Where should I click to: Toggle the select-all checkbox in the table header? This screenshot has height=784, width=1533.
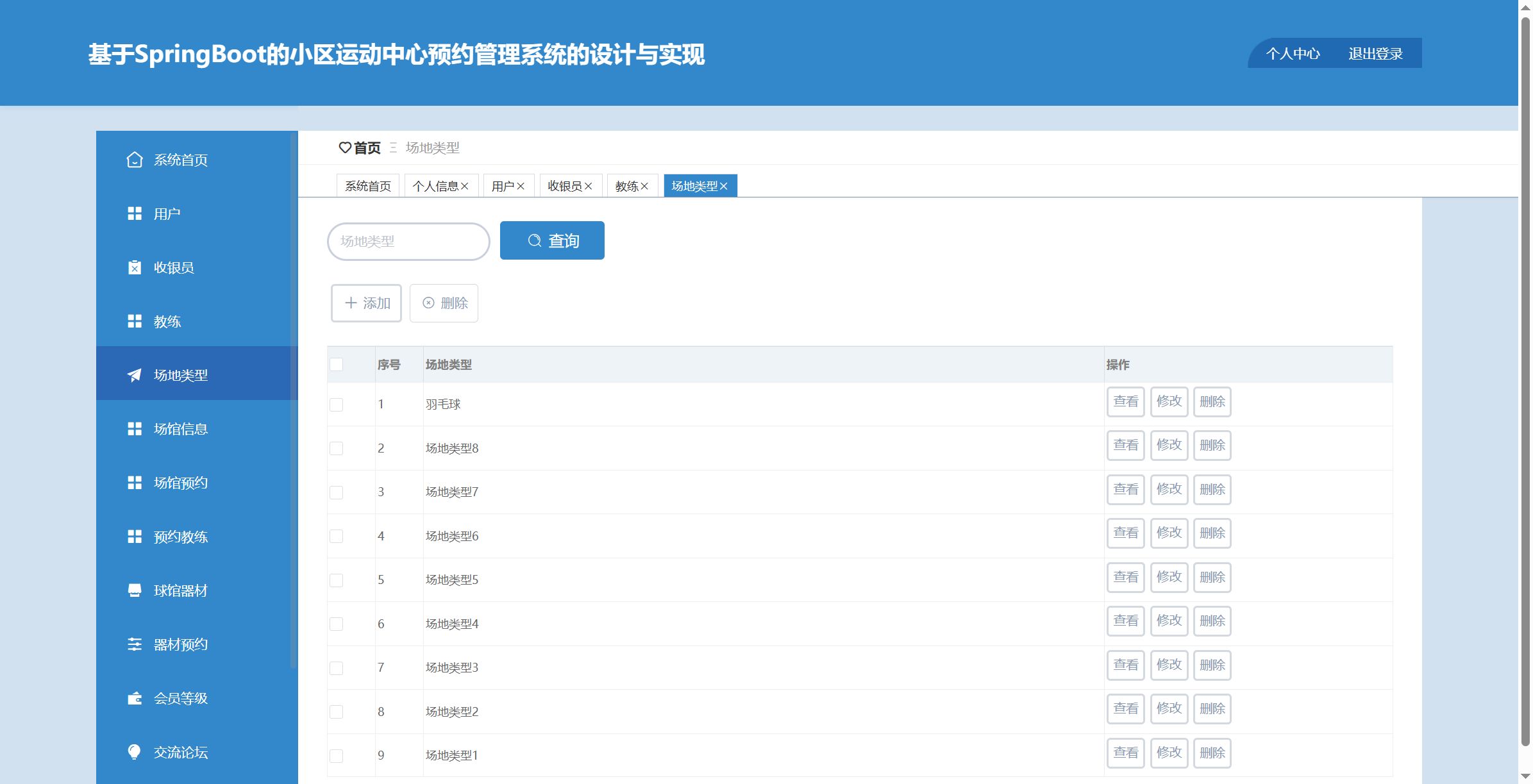click(x=336, y=364)
